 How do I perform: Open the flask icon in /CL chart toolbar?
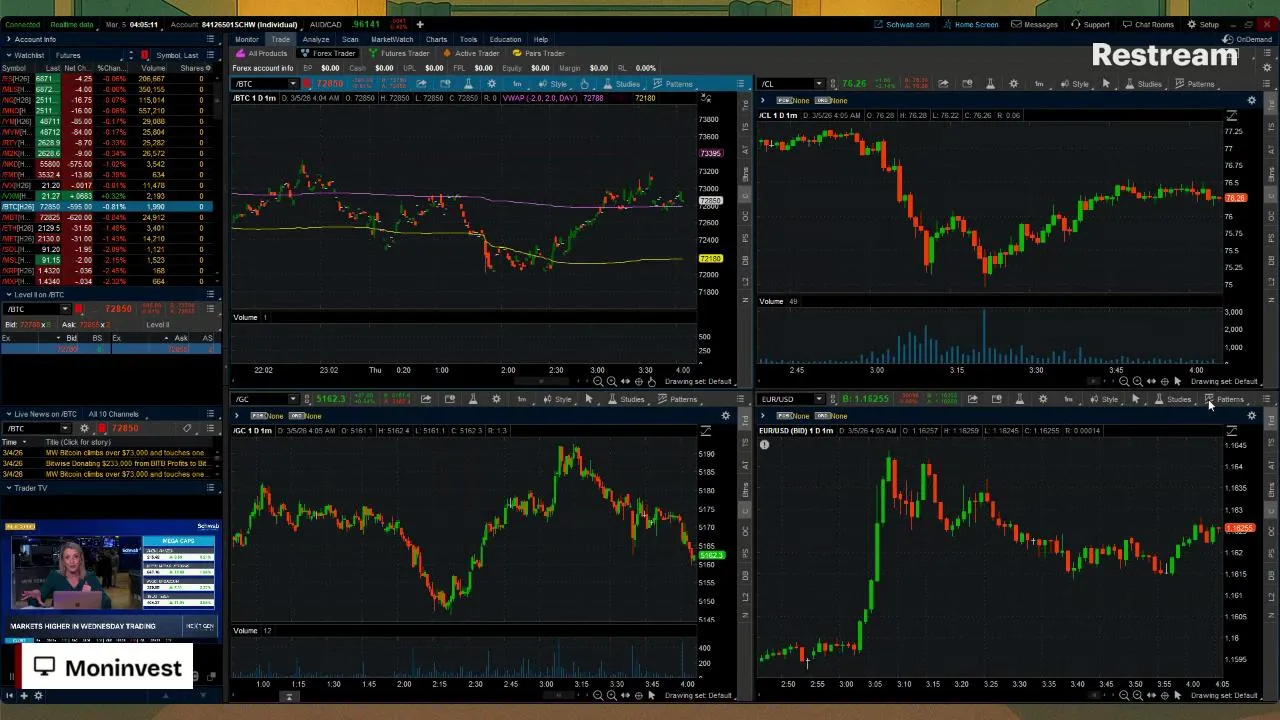pyautogui.click(x=990, y=84)
